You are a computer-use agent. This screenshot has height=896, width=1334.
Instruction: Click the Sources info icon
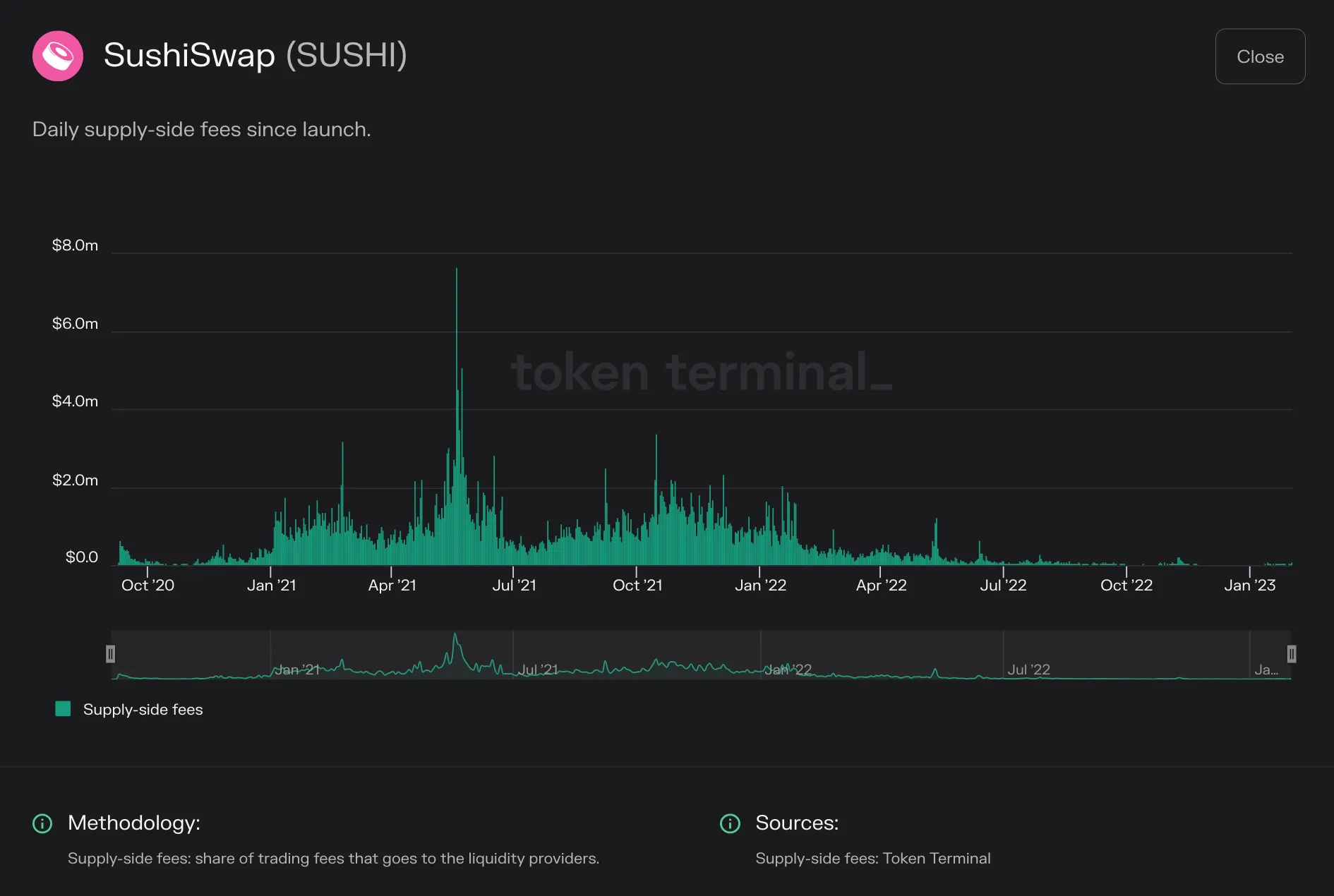click(730, 823)
